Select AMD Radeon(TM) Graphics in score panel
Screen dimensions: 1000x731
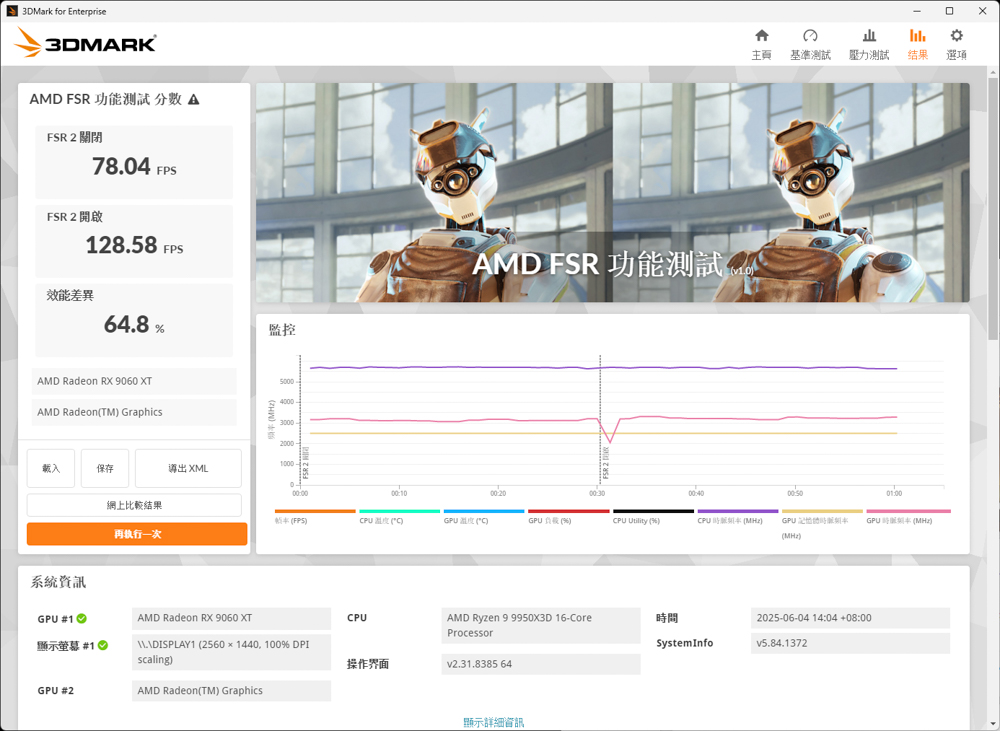click(134, 412)
